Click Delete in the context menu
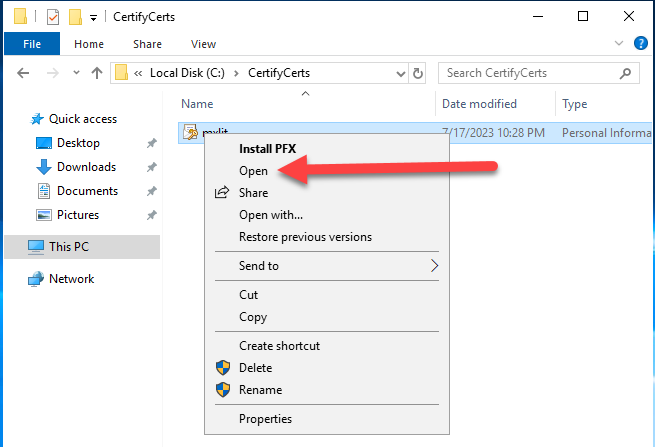Viewport: 655px width, 447px height. (x=255, y=368)
